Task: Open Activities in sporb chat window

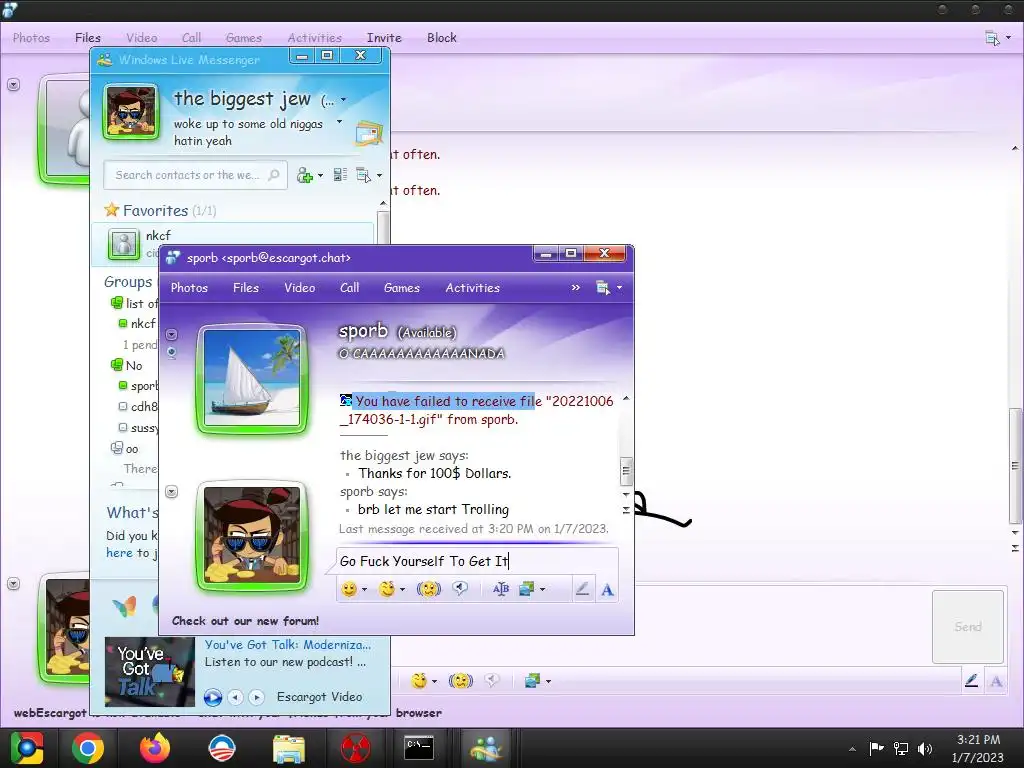Action: coord(472,288)
